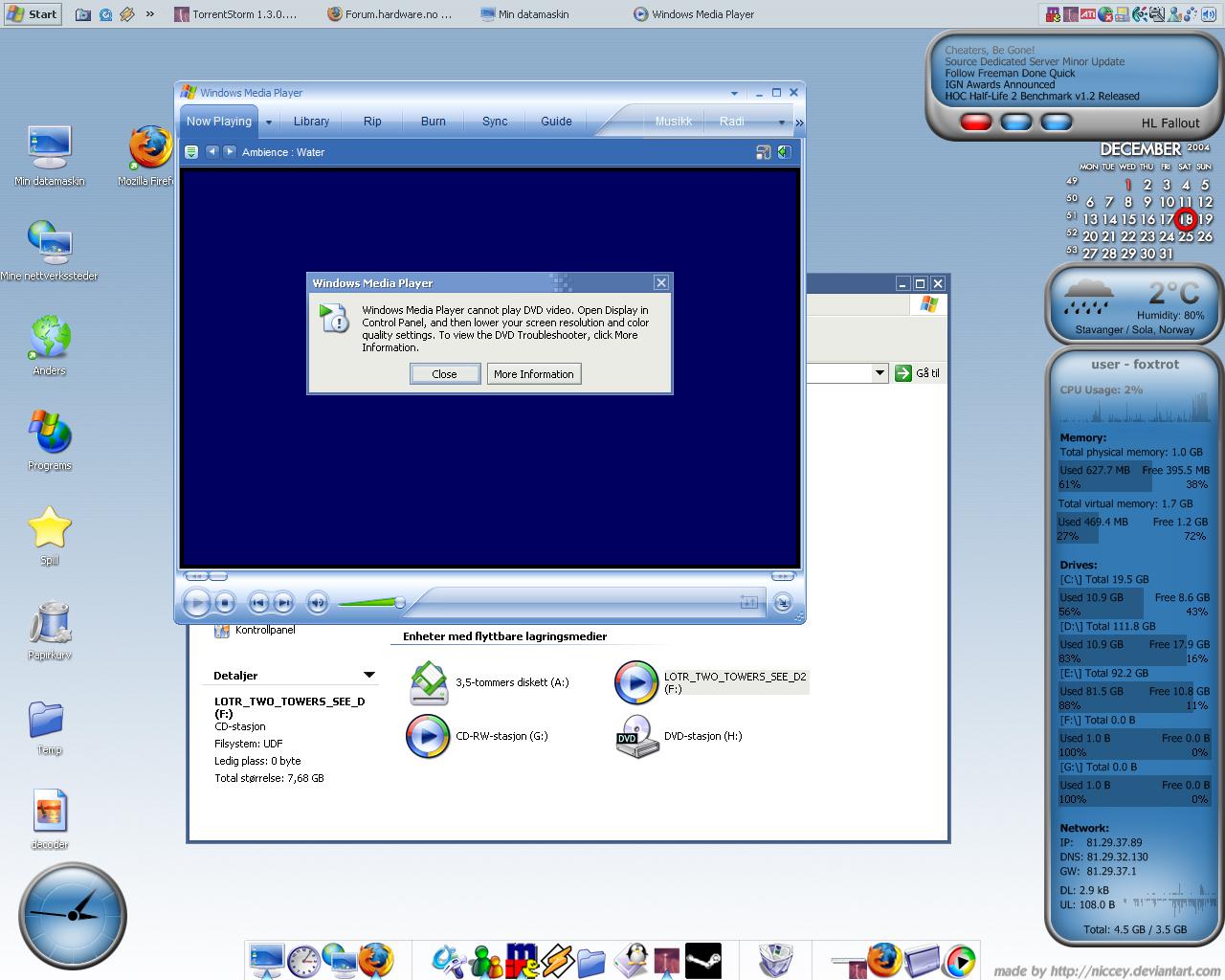Skip to previous track in Media Player
1225x980 pixels.
coord(257,602)
